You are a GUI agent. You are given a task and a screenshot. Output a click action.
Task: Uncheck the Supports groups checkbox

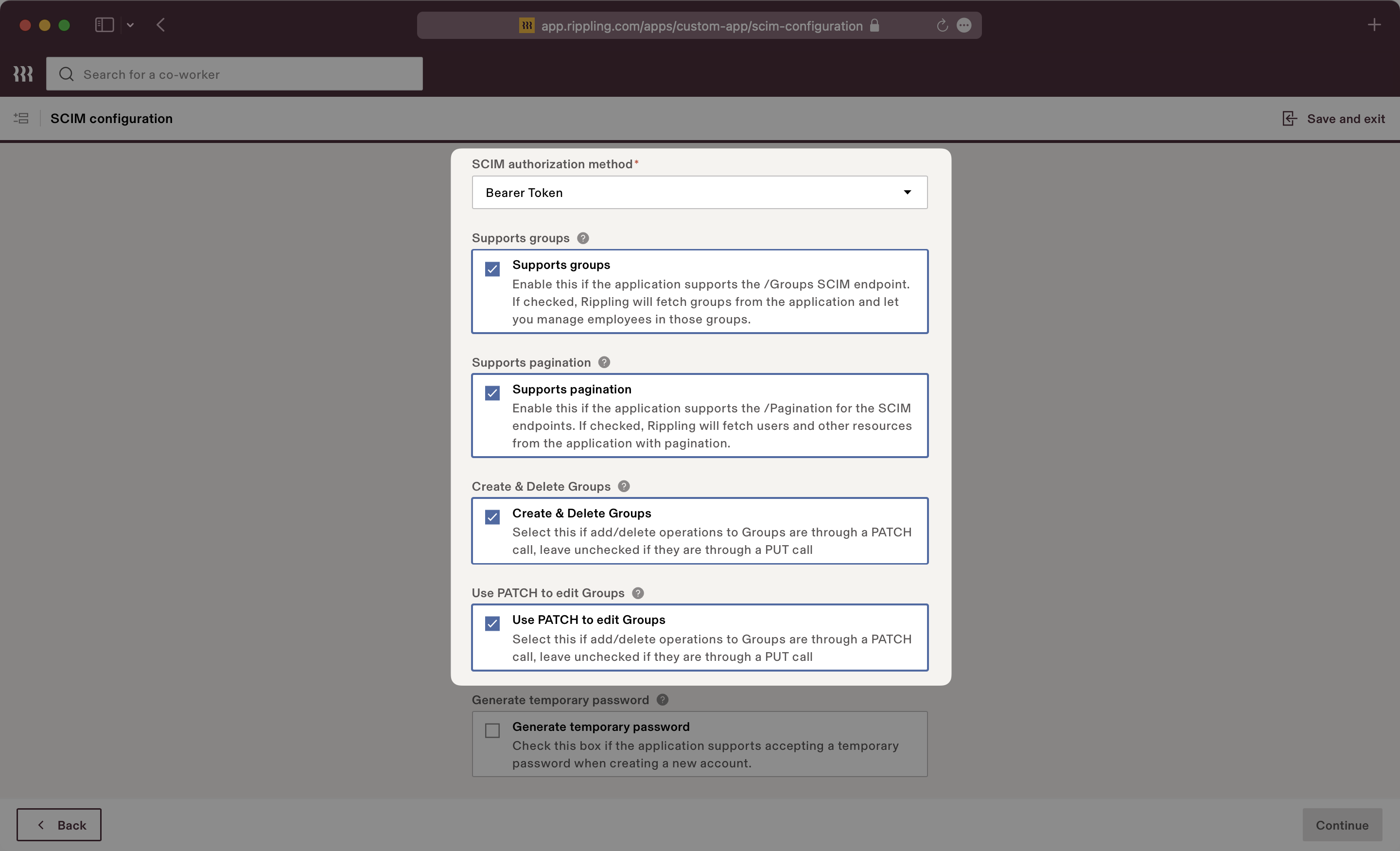tap(492, 269)
